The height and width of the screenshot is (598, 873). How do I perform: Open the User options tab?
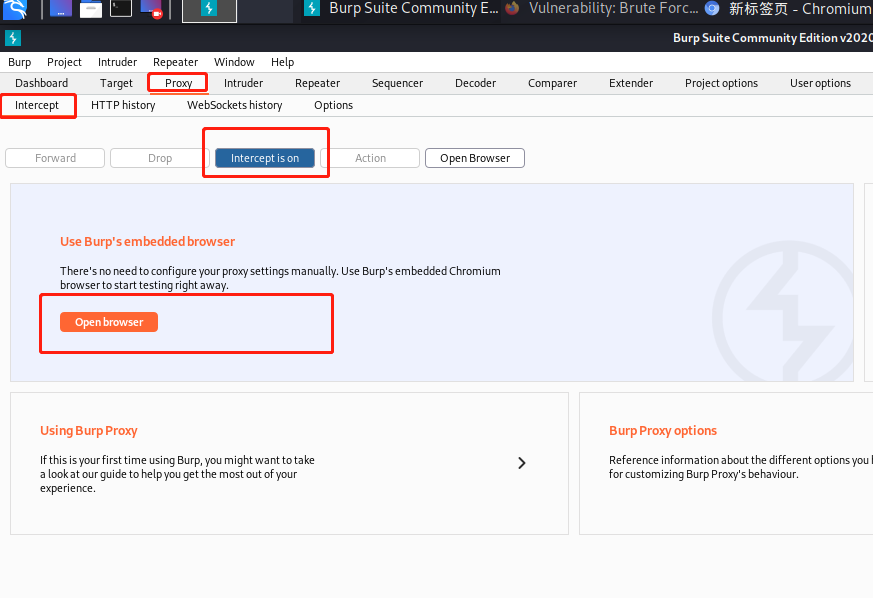pos(820,83)
